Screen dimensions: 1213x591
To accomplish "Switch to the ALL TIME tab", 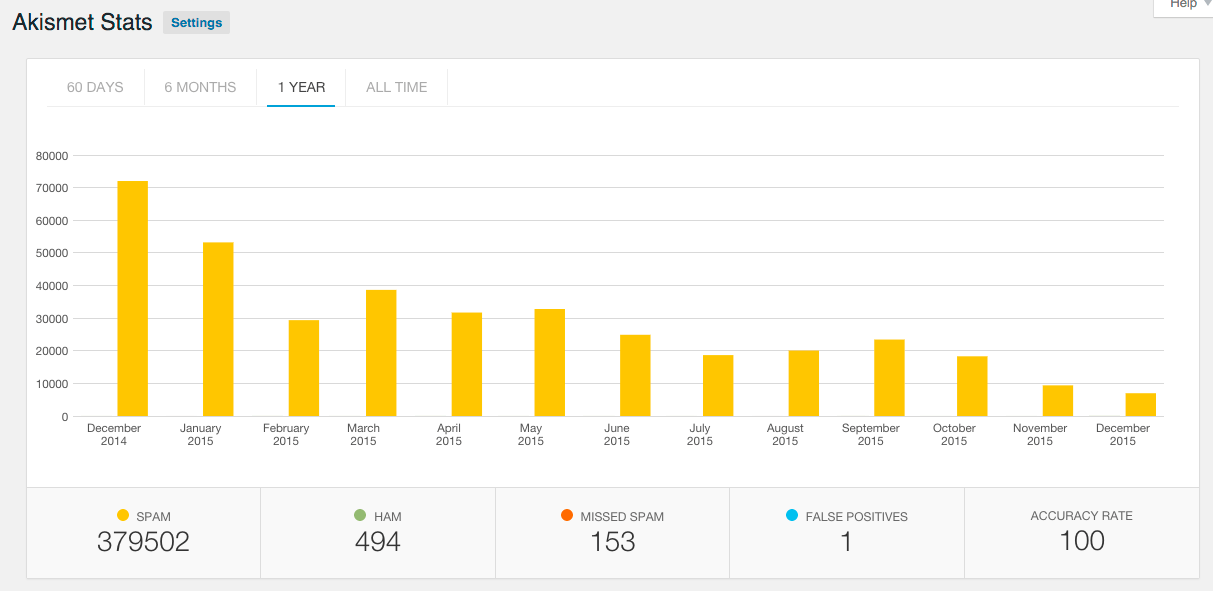I will click(396, 87).
